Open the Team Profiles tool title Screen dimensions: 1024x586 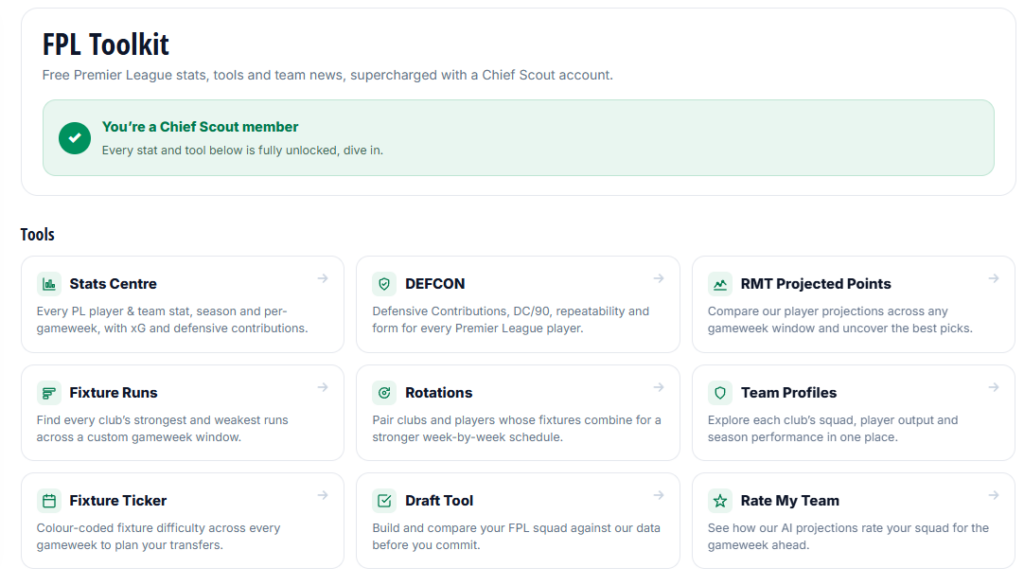pos(788,393)
